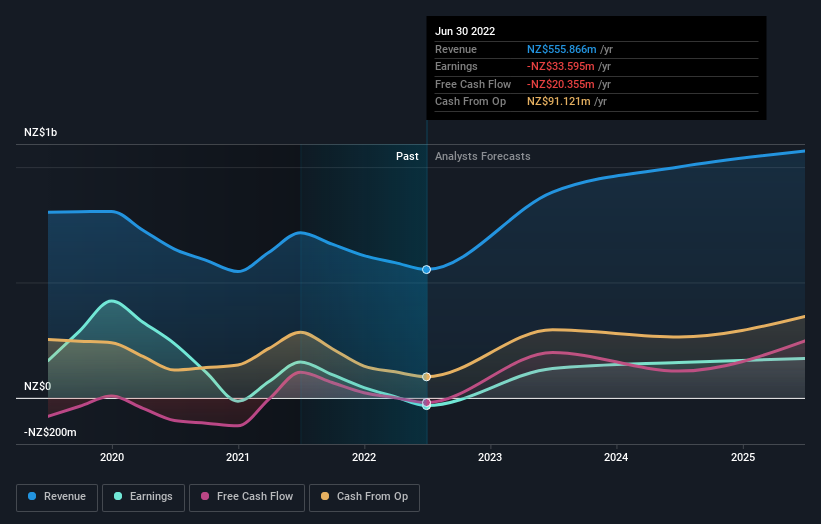Select the 2022 x-axis label
Screen dimensions: 821x524
[x=364, y=457]
